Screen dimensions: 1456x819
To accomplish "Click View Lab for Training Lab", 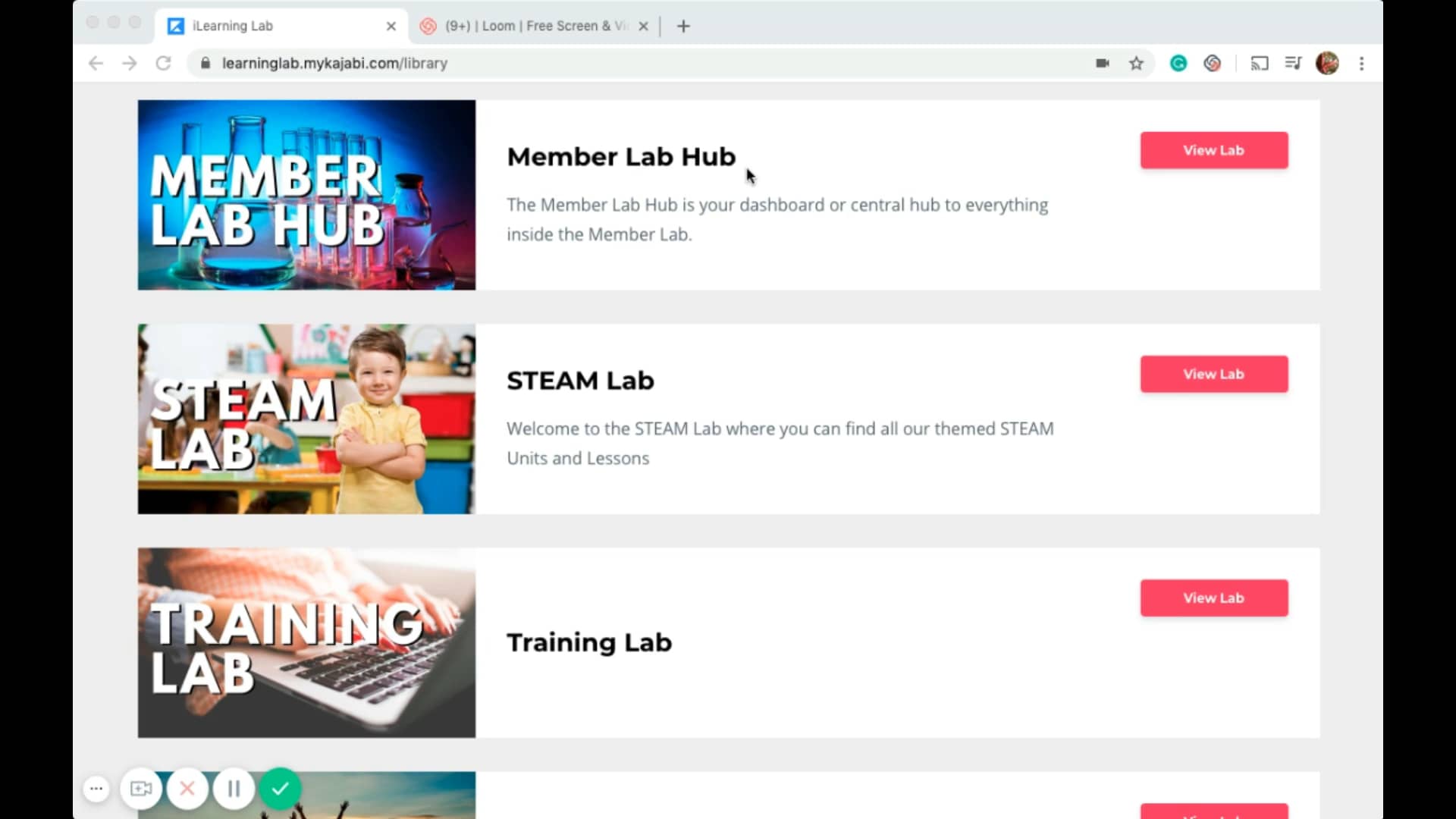I will coord(1214,598).
